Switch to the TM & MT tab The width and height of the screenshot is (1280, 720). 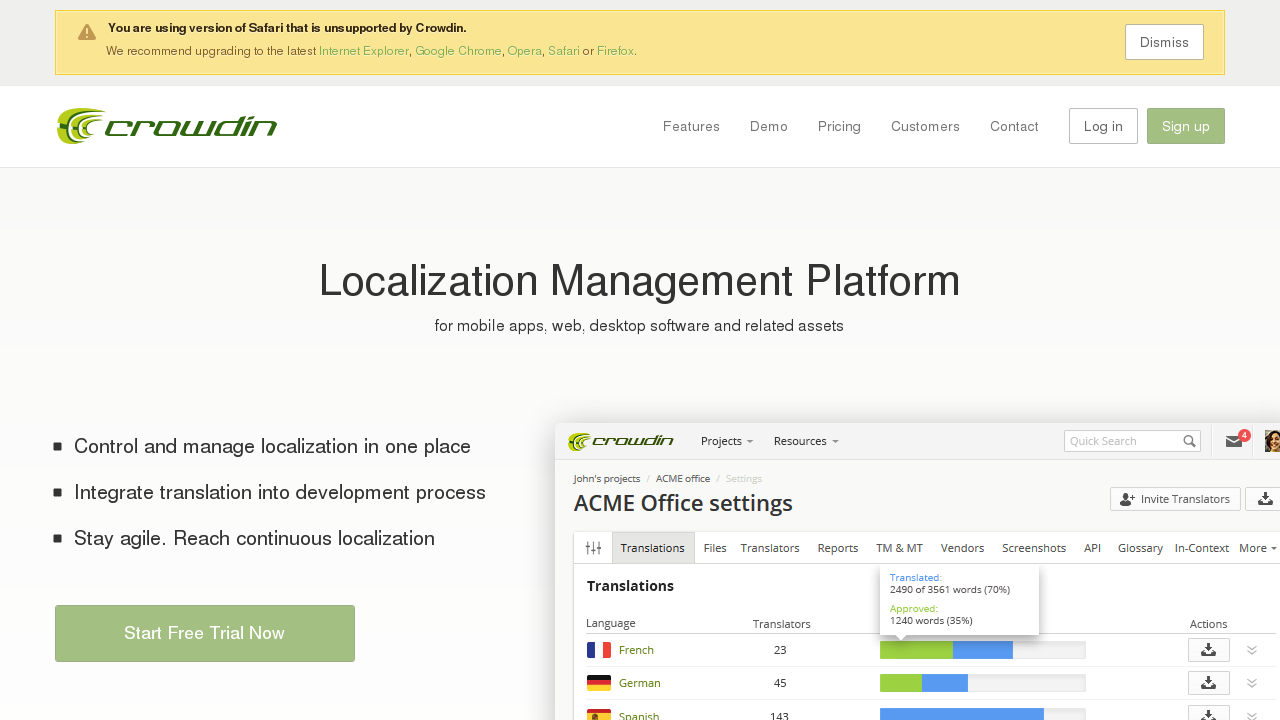(x=900, y=548)
